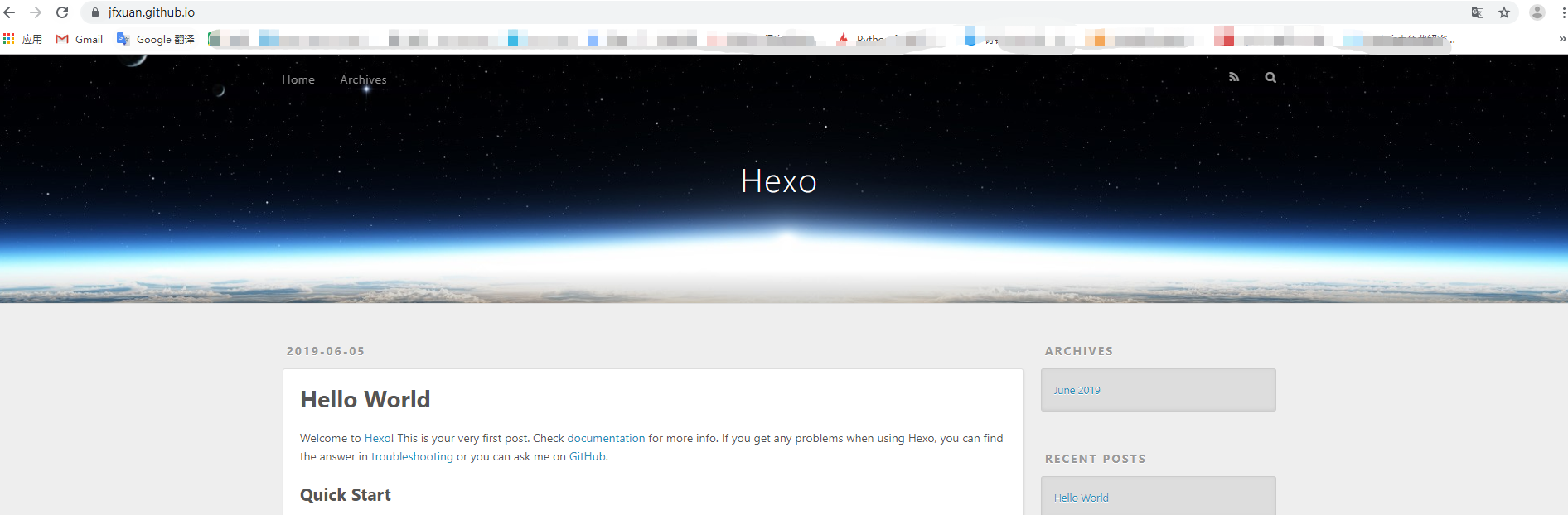The height and width of the screenshot is (515, 1568).
Task: Open the Apps grid bookmark
Action: point(22,39)
